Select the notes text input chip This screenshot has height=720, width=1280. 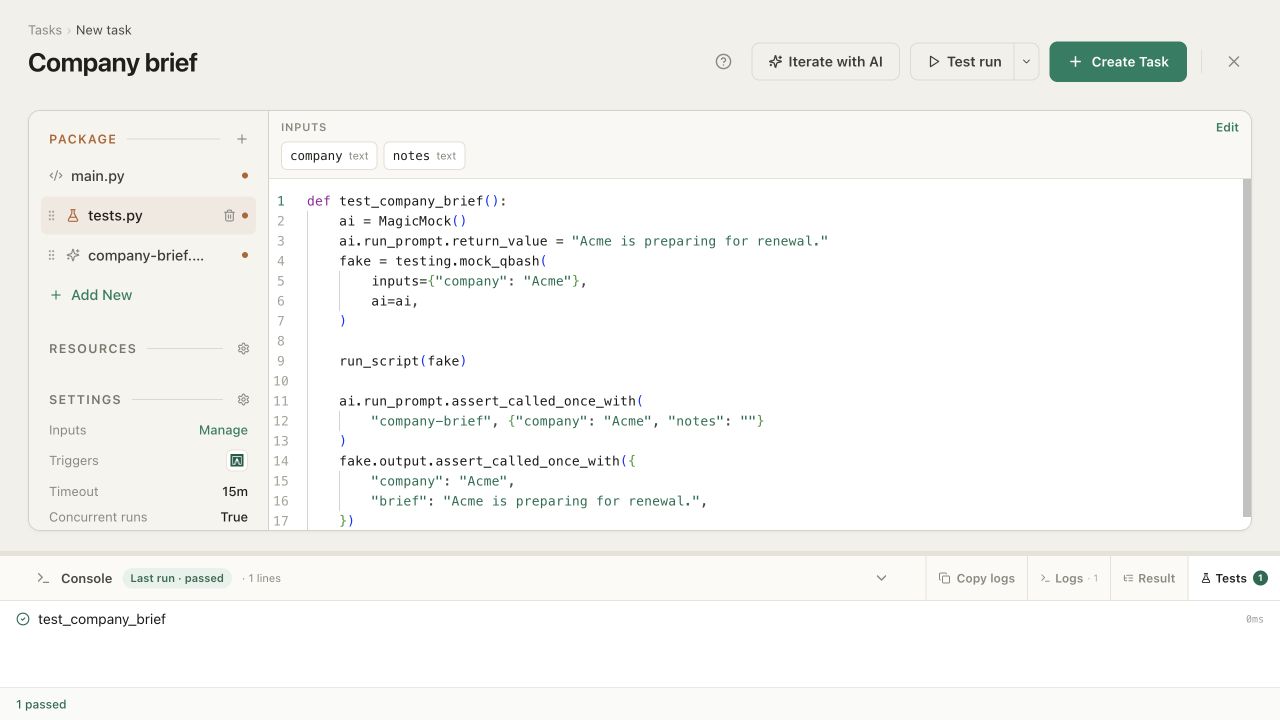click(424, 156)
